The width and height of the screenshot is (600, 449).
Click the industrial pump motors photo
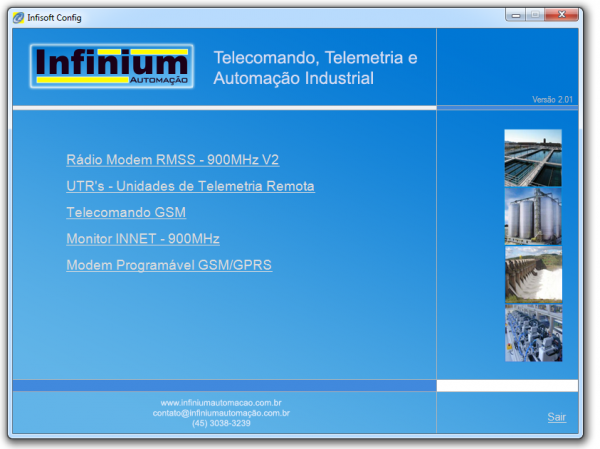533,332
